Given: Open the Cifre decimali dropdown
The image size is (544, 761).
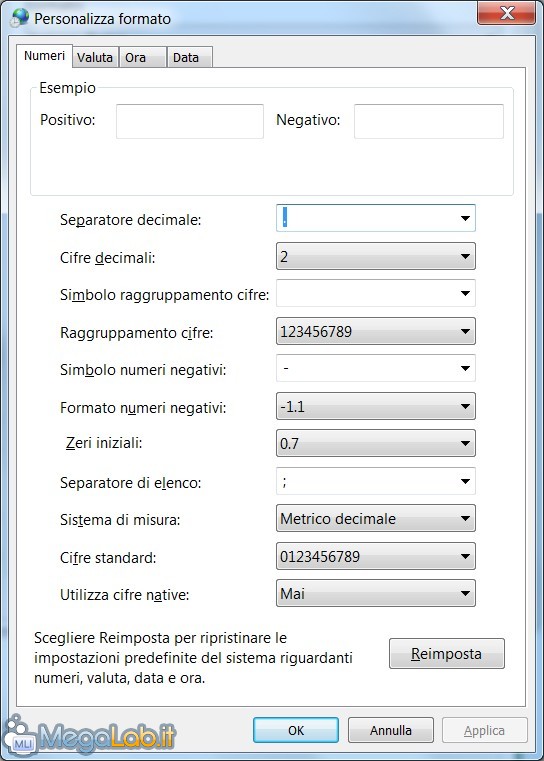Looking at the screenshot, I should click(x=376, y=256).
